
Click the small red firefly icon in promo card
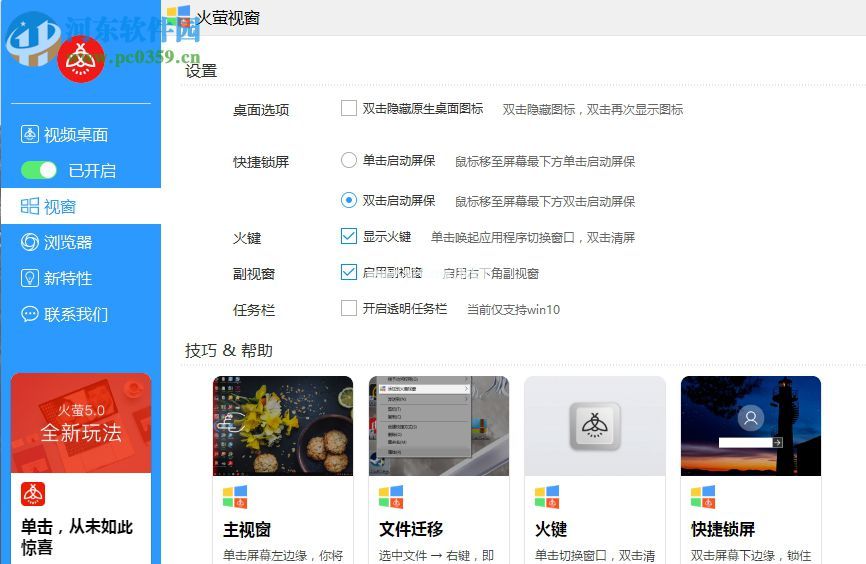click(33, 494)
